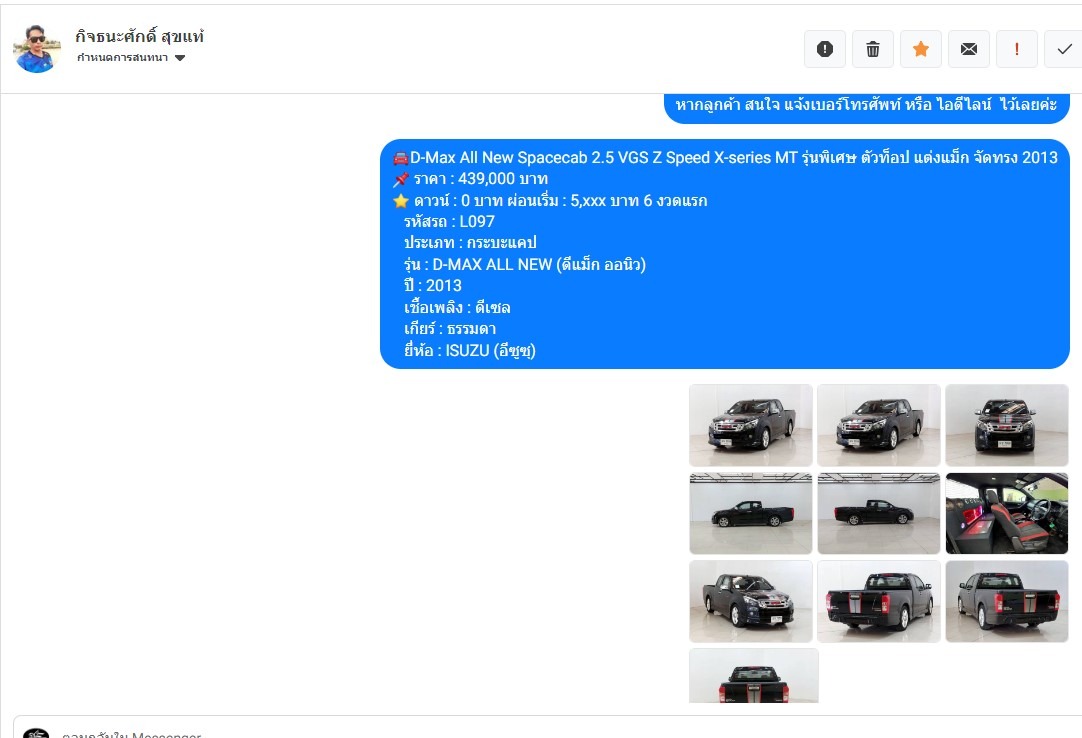The height and width of the screenshot is (738, 1082).
Task: Click the red exclamation priority icon
Action: coord(1016,49)
